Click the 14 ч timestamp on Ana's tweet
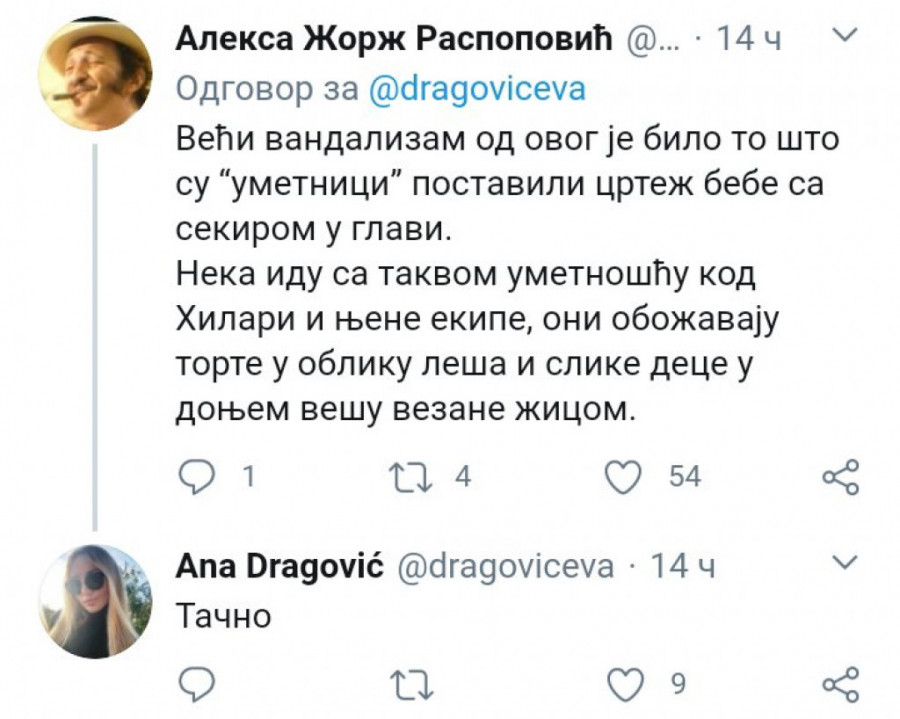Viewport: 900px width, 719px height. (683, 566)
